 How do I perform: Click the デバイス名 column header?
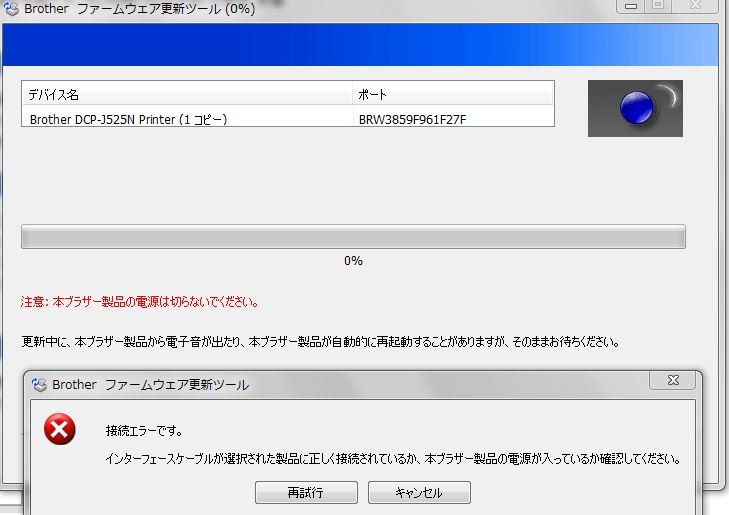187,95
